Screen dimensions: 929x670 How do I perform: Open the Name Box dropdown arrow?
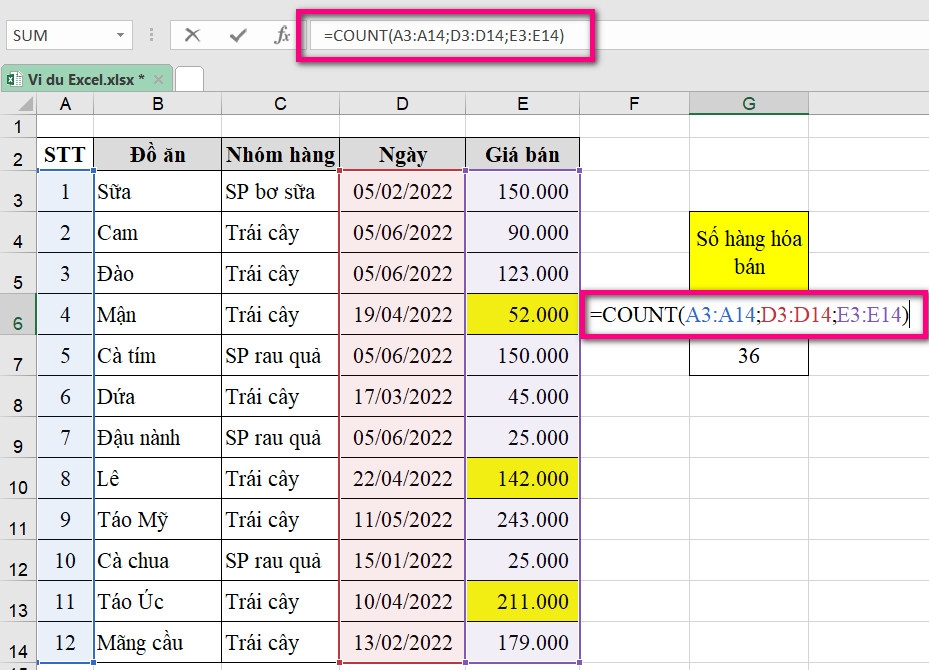pos(121,33)
